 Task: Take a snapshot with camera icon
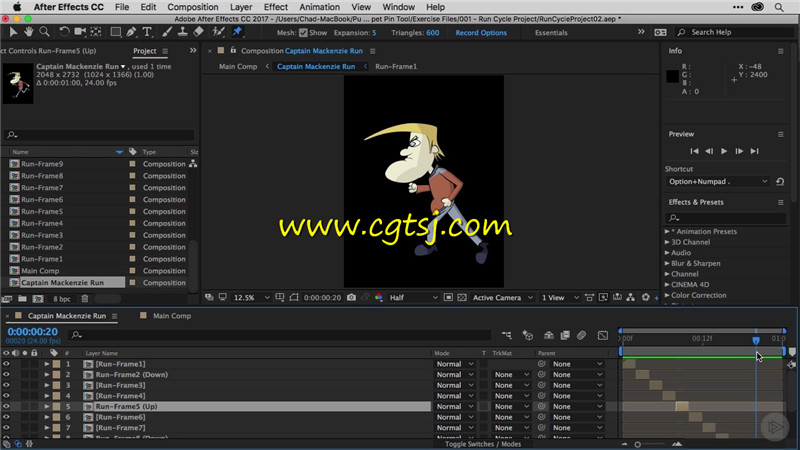[351, 297]
